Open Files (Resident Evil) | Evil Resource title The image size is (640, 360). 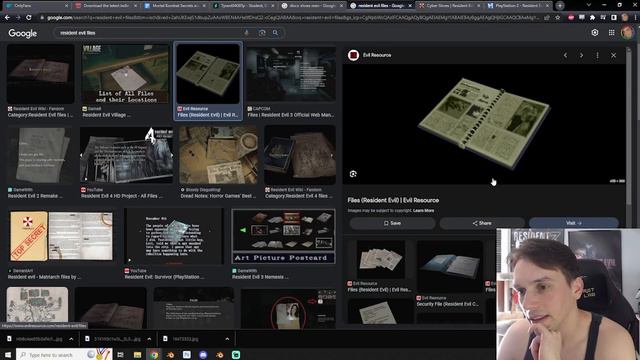393,200
